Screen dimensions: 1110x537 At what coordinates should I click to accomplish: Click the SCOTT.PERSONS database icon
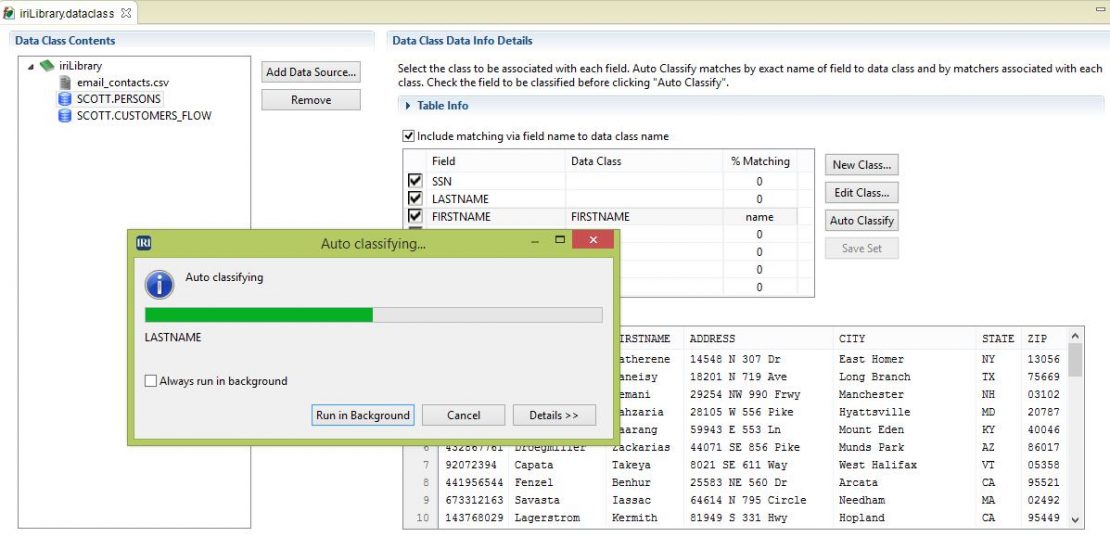click(x=64, y=99)
